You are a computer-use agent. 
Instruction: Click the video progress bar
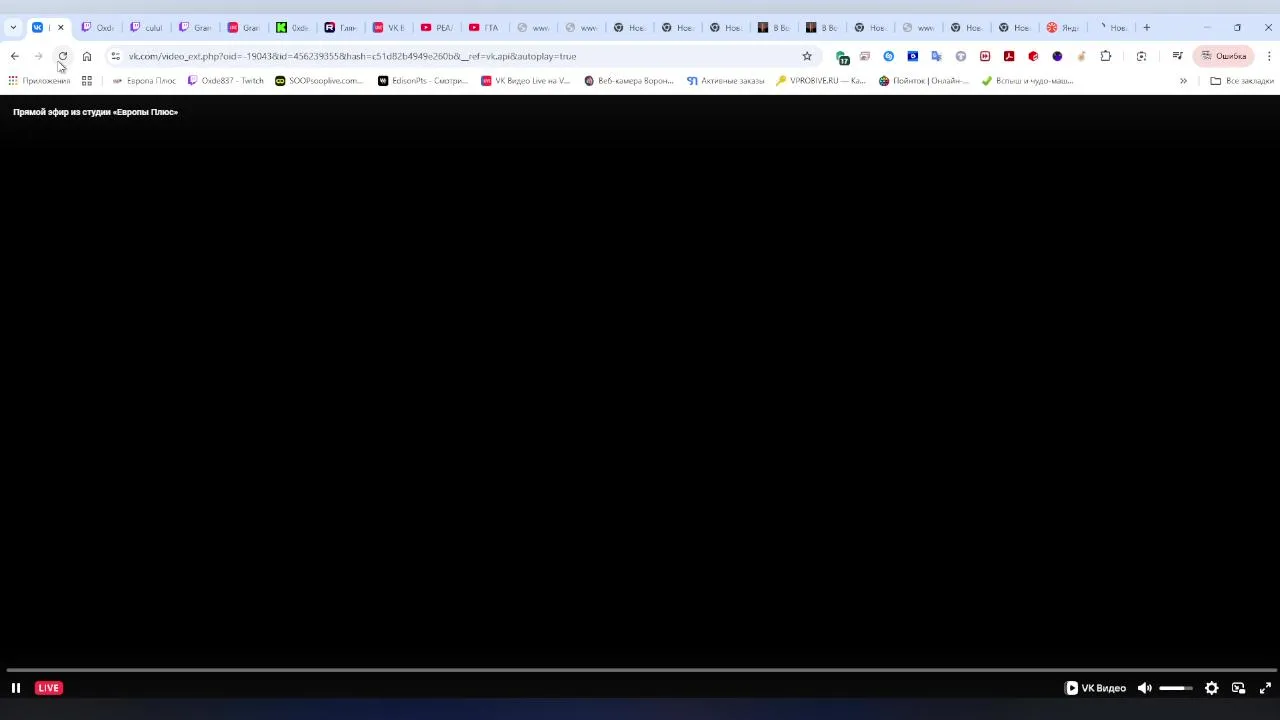[640, 670]
